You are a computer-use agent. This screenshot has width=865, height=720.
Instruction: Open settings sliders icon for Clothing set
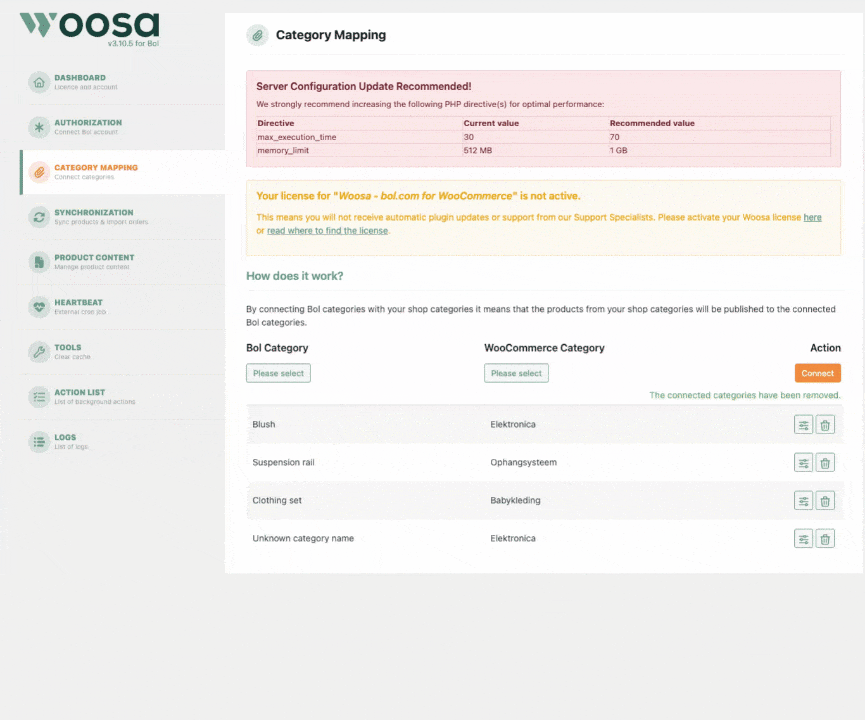coord(803,501)
